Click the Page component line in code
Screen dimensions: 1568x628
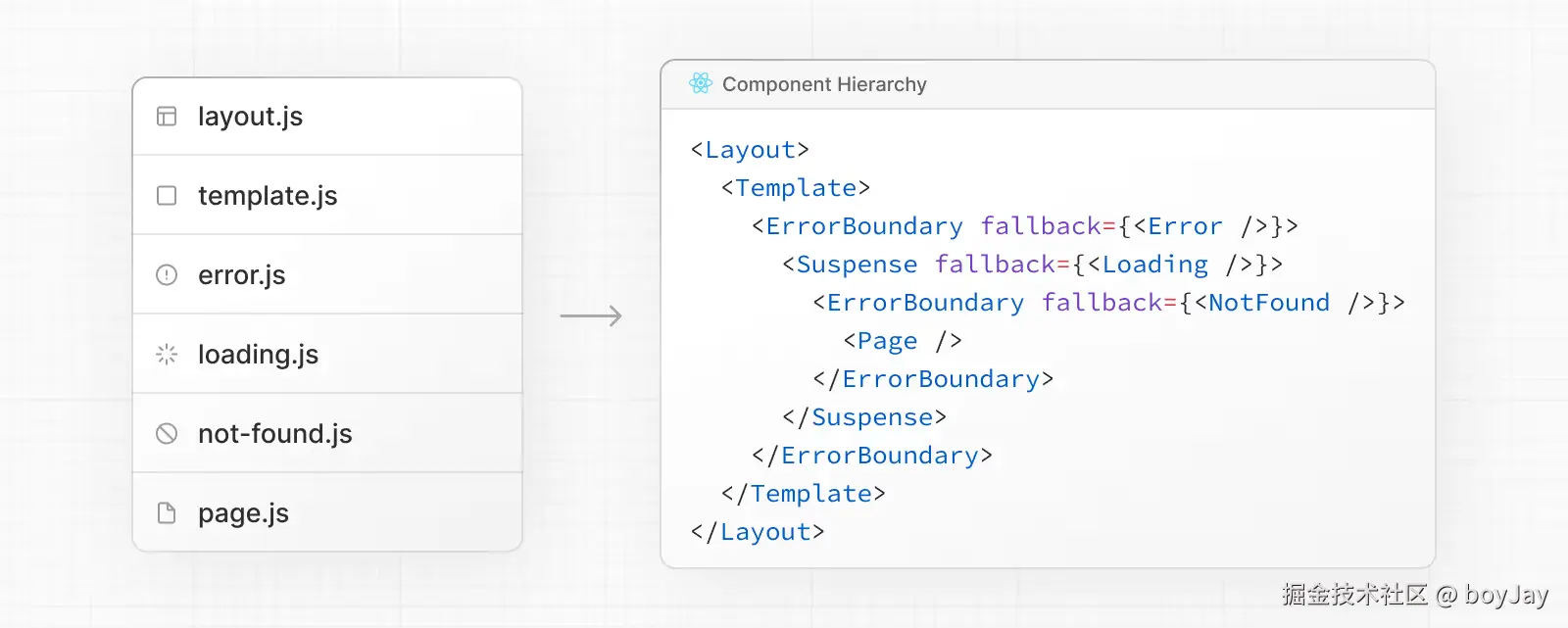[903, 341]
